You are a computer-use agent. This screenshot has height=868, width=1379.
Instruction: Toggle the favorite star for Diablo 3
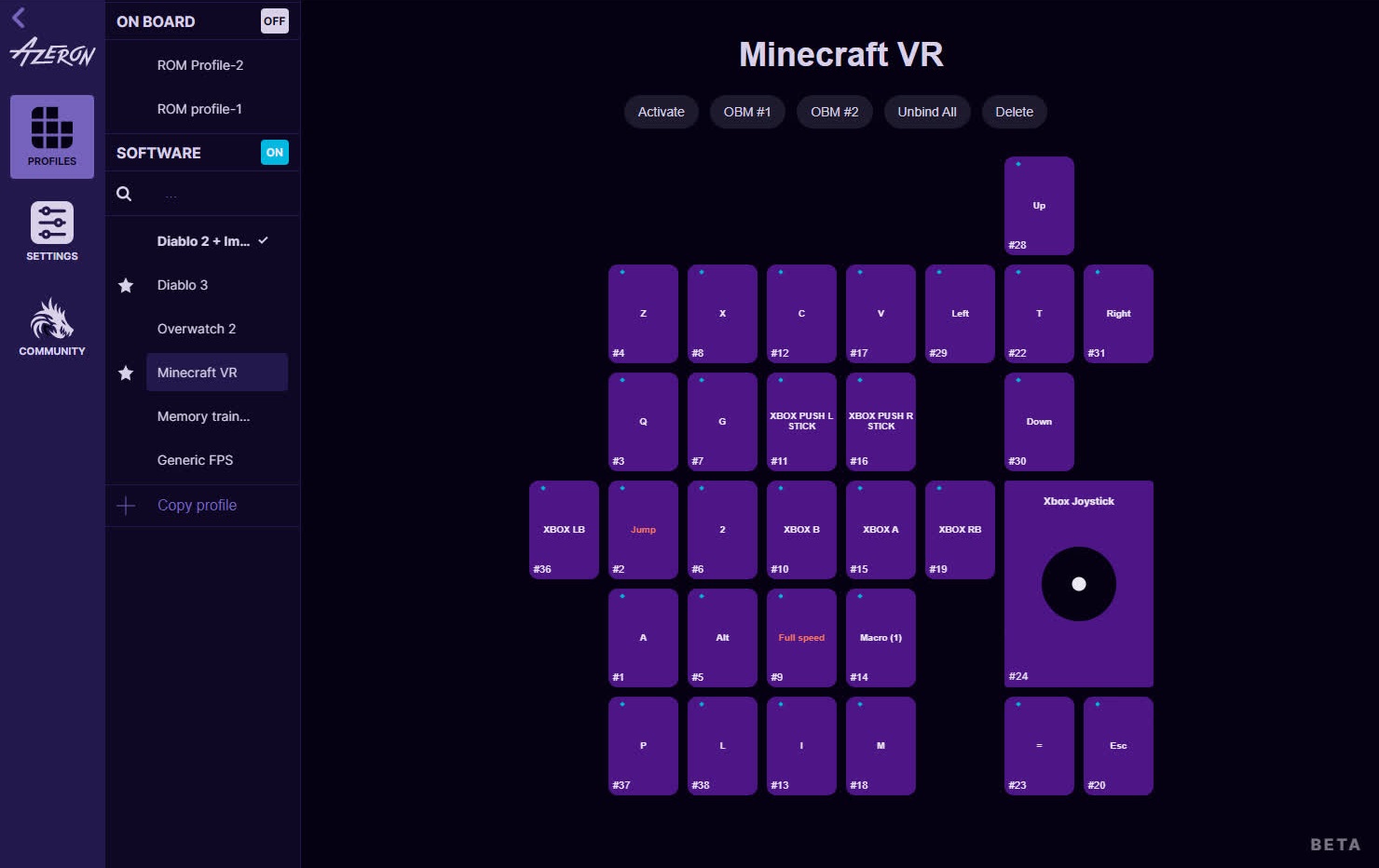[x=126, y=285]
